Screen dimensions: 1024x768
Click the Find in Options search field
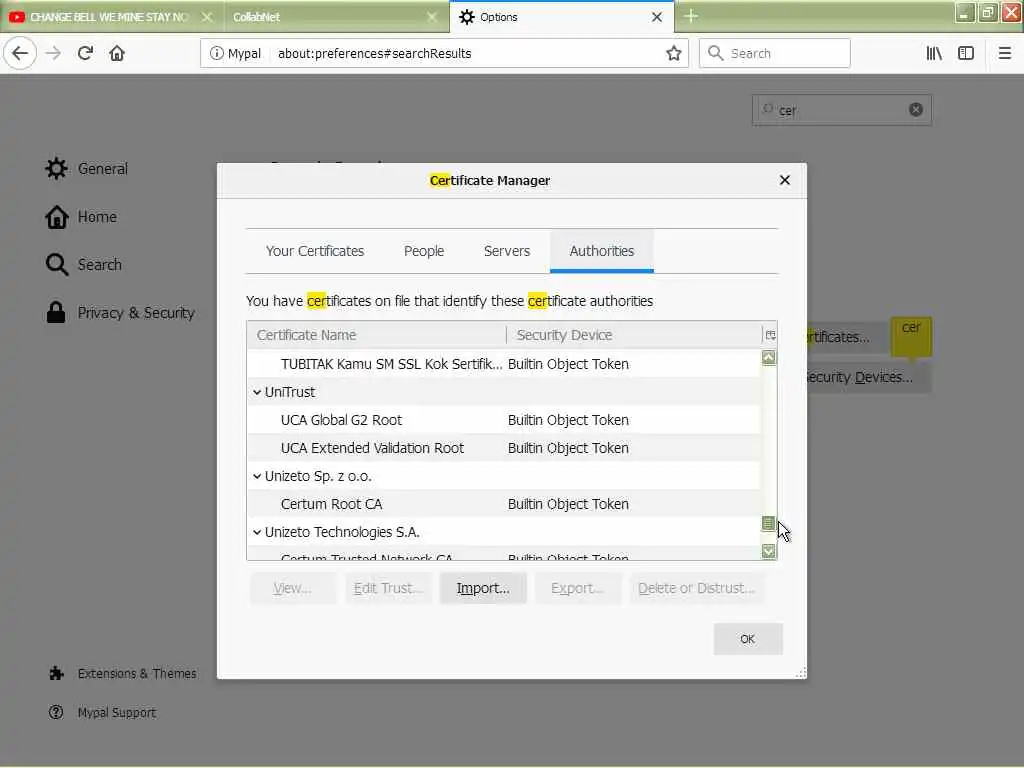[x=842, y=110]
